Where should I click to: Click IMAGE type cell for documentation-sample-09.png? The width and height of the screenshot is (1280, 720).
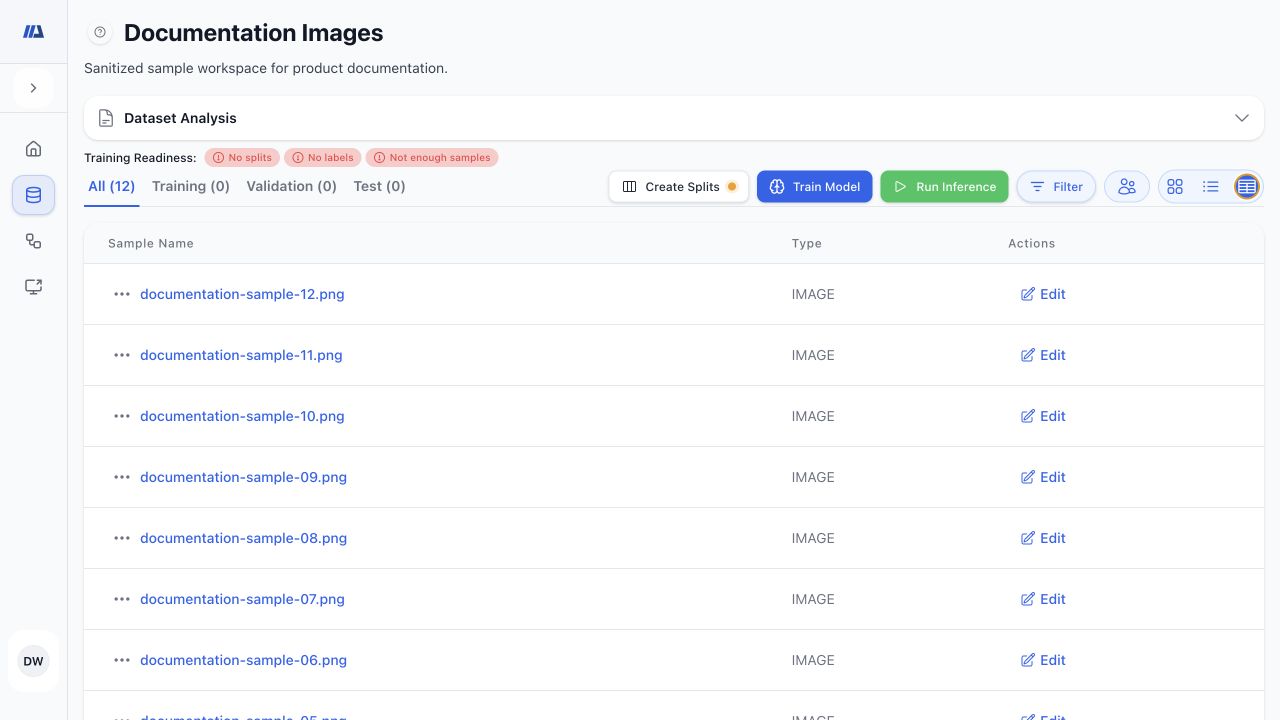[x=813, y=477]
